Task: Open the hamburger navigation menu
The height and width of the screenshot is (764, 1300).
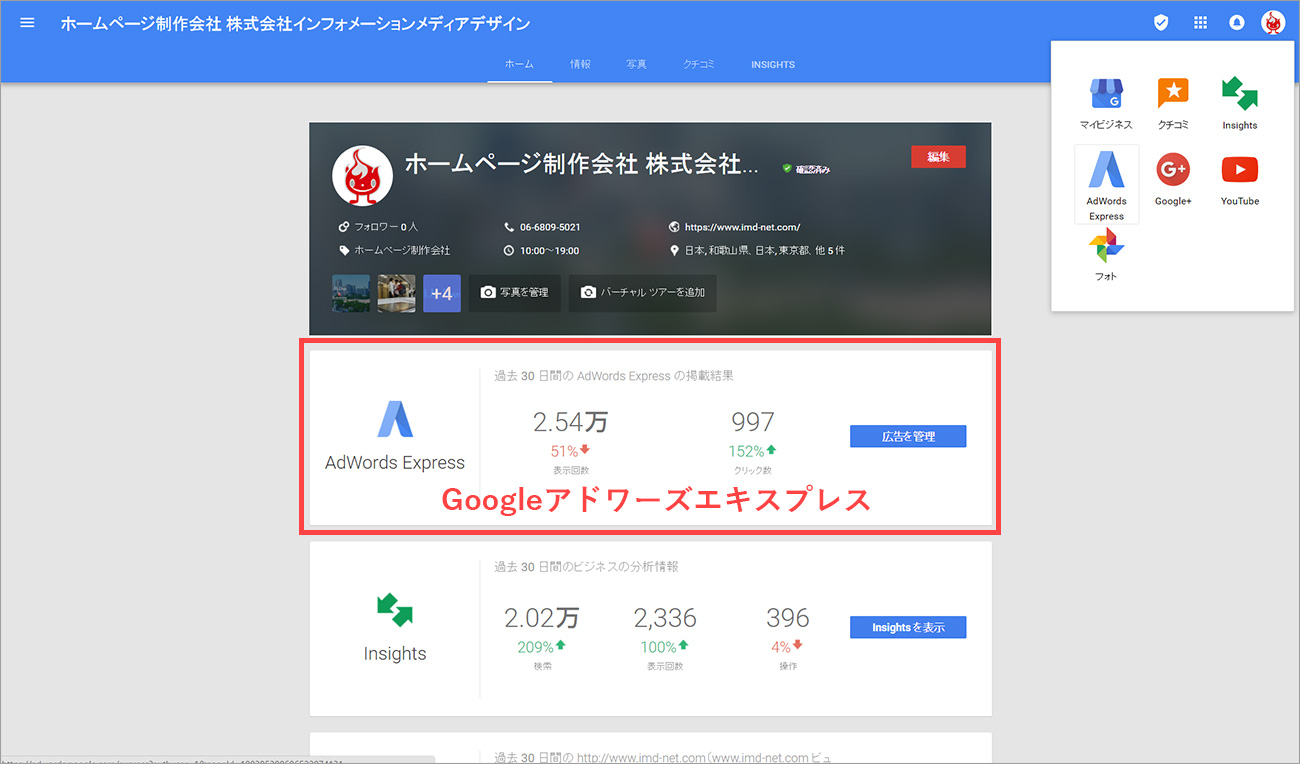Action: pyautogui.click(x=27, y=22)
